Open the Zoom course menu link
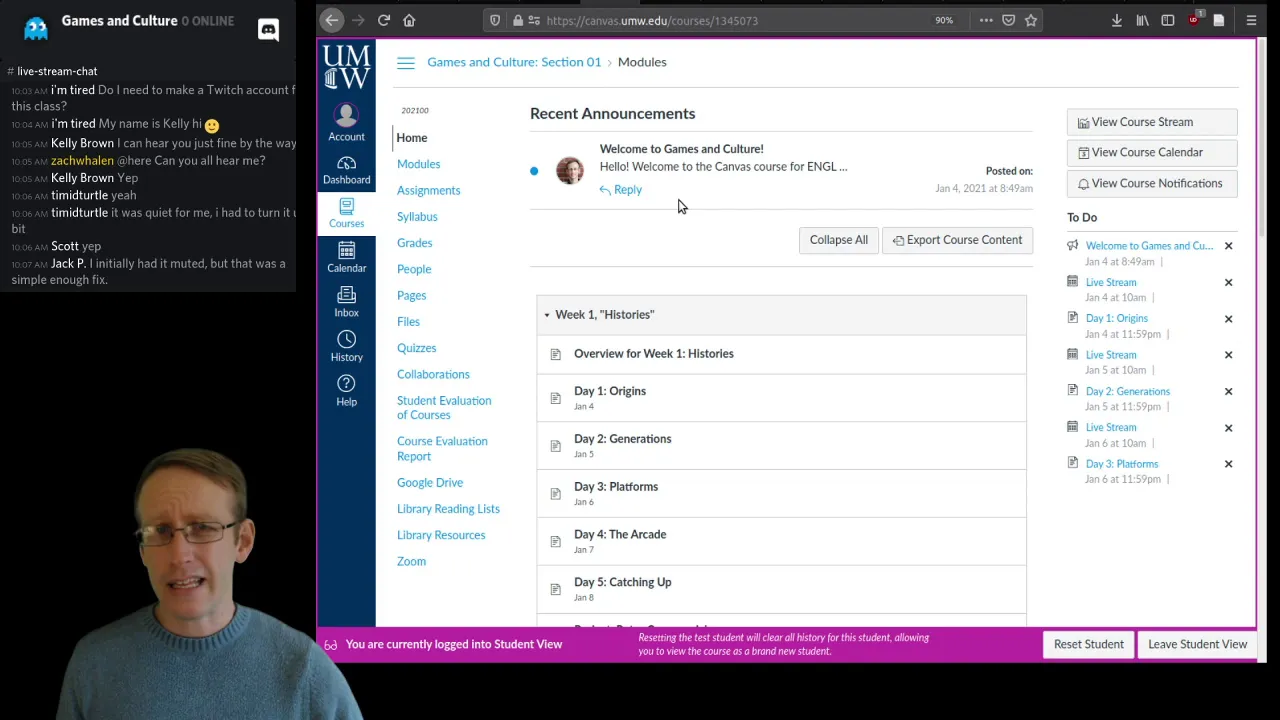This screenshot has height=720, width=1280. (411, 561)
